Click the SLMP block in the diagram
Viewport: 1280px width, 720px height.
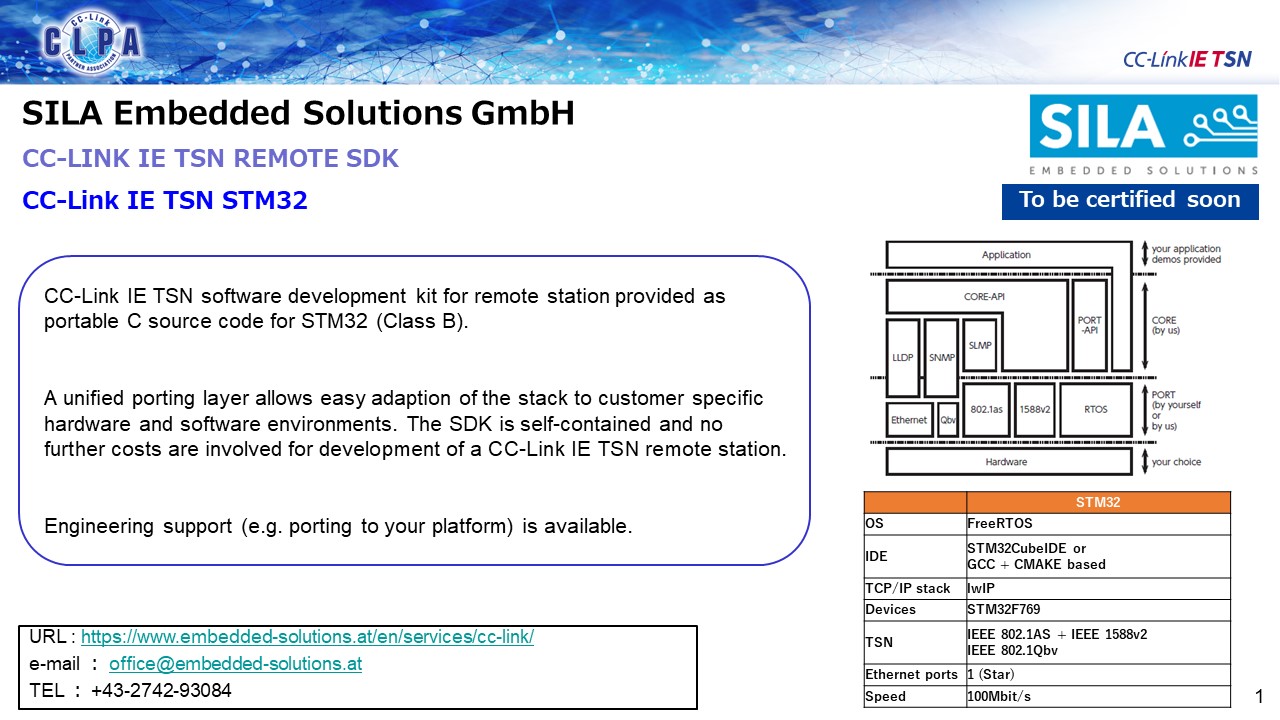(980, 345)
